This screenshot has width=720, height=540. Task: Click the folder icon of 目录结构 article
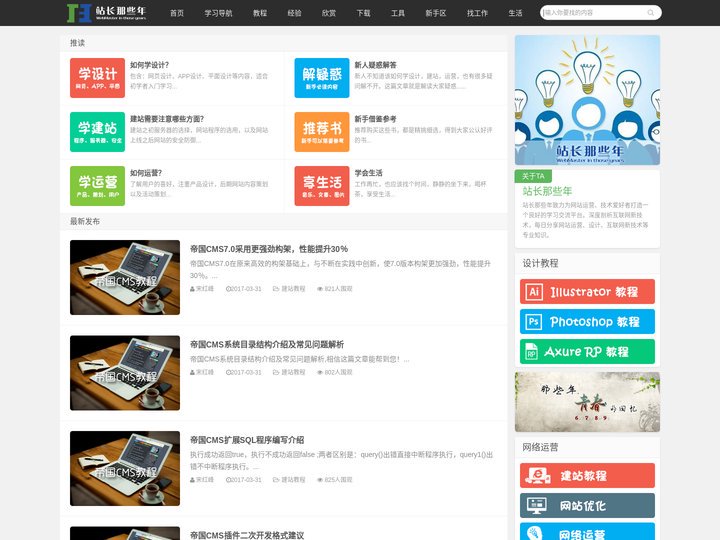point(276,372)
